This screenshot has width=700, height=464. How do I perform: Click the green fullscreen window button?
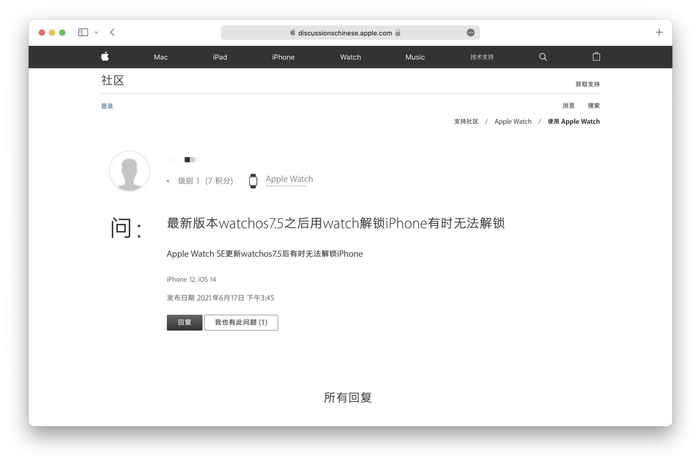[x=62, y=32]
